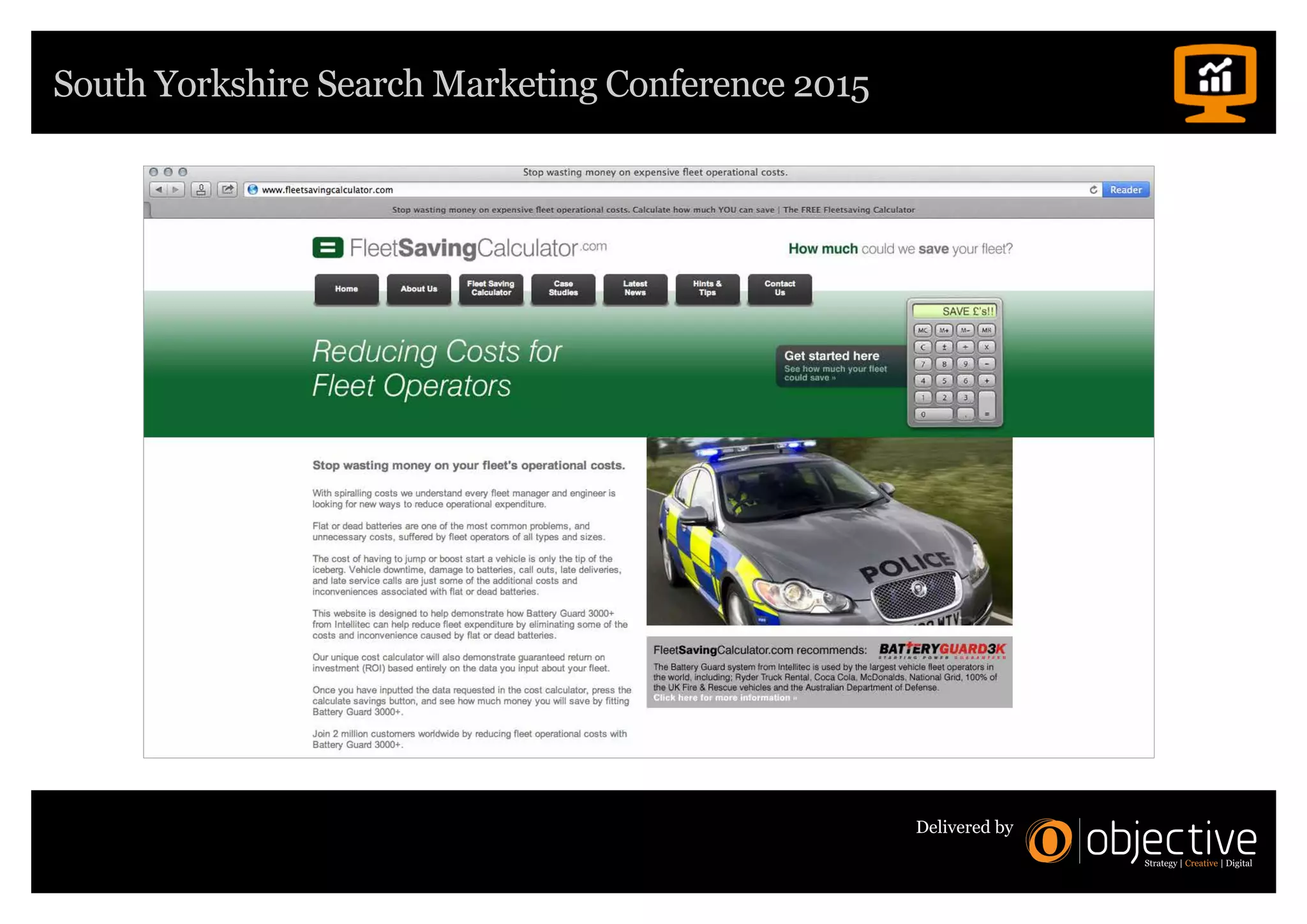The width and height of the screenshot is (1307, 924).
Task: Click the 2 key on the calculator
Action: [x=944, y=397]
